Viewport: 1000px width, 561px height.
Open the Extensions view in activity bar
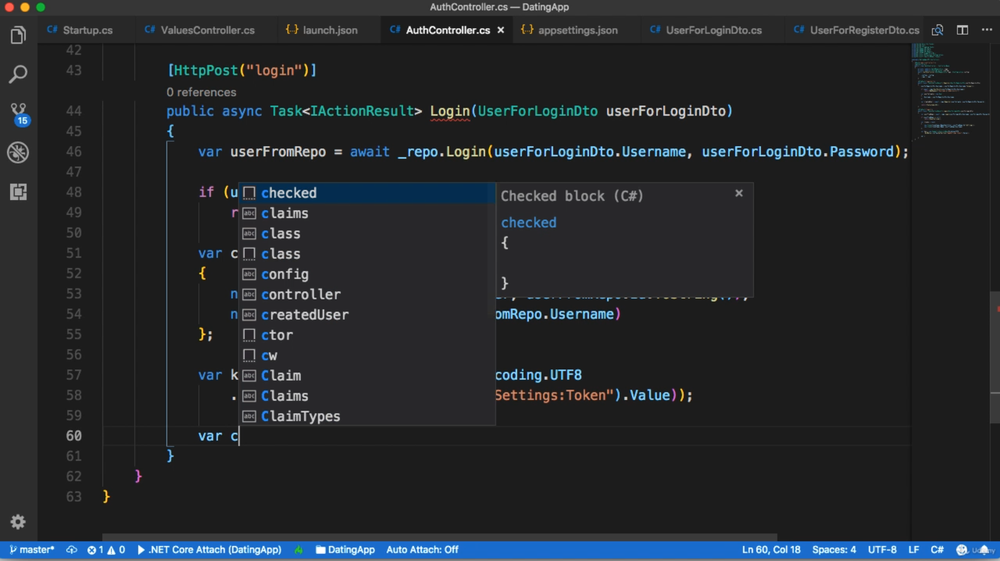pos(18,191)
